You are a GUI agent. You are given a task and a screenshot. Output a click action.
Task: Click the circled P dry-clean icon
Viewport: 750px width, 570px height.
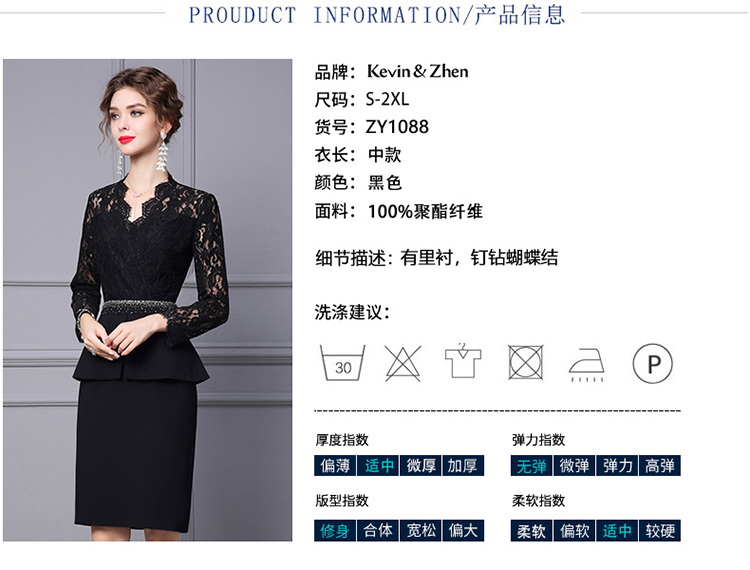point(652,363)
